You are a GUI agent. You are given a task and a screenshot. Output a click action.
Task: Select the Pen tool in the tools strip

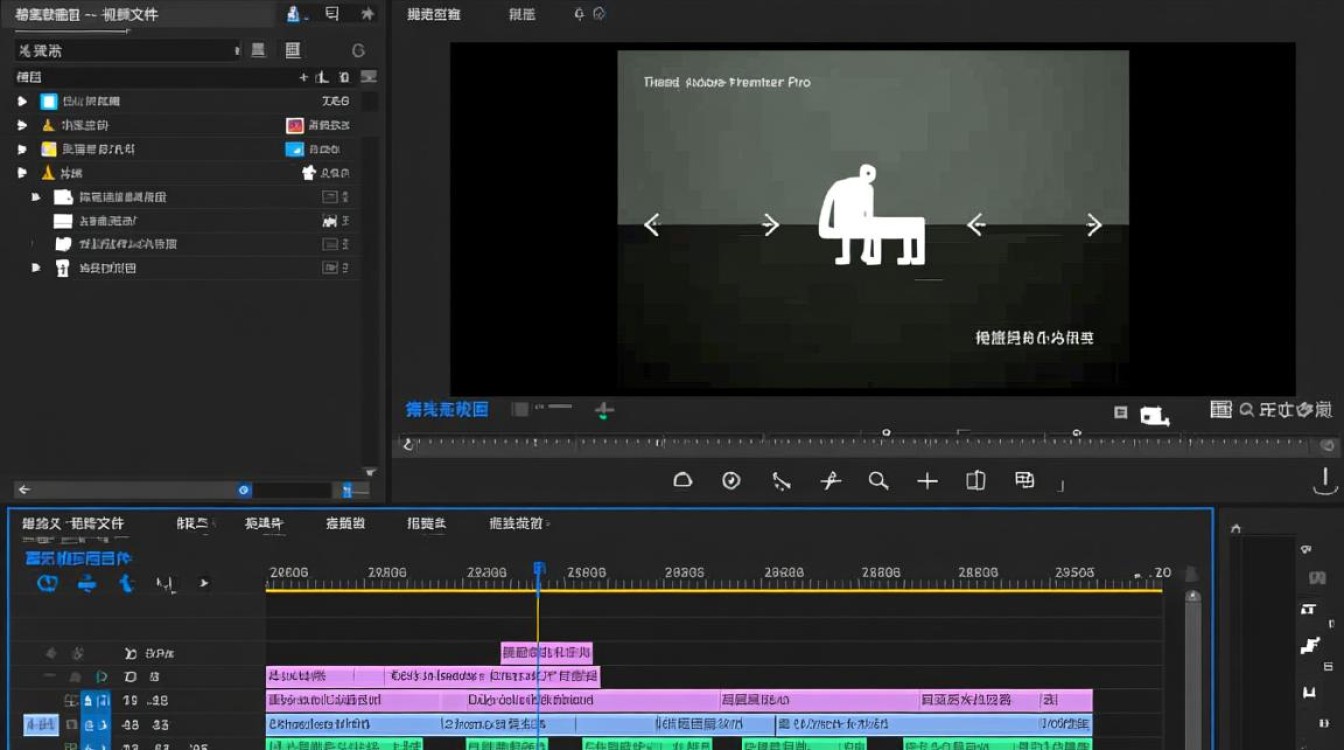[x=781, y=481]
